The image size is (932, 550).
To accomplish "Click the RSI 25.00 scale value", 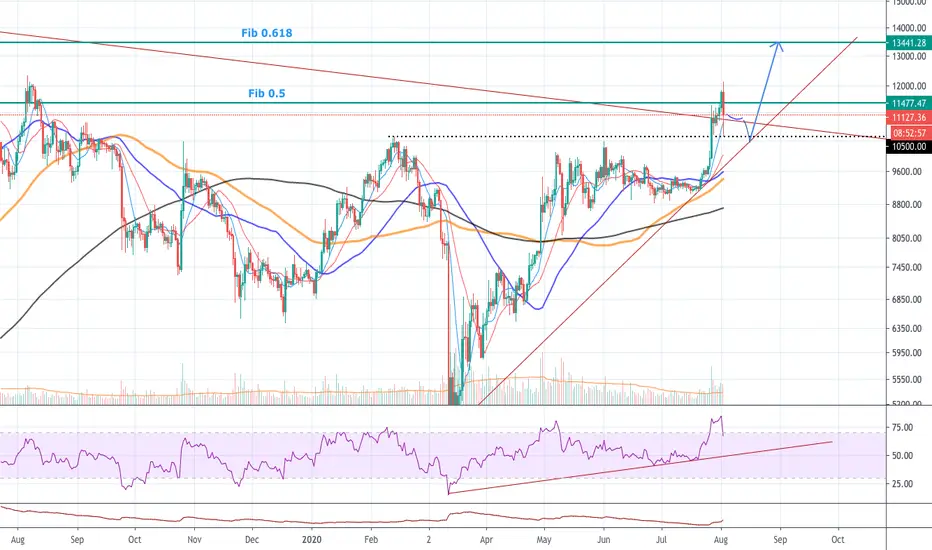I will [902, 484].
